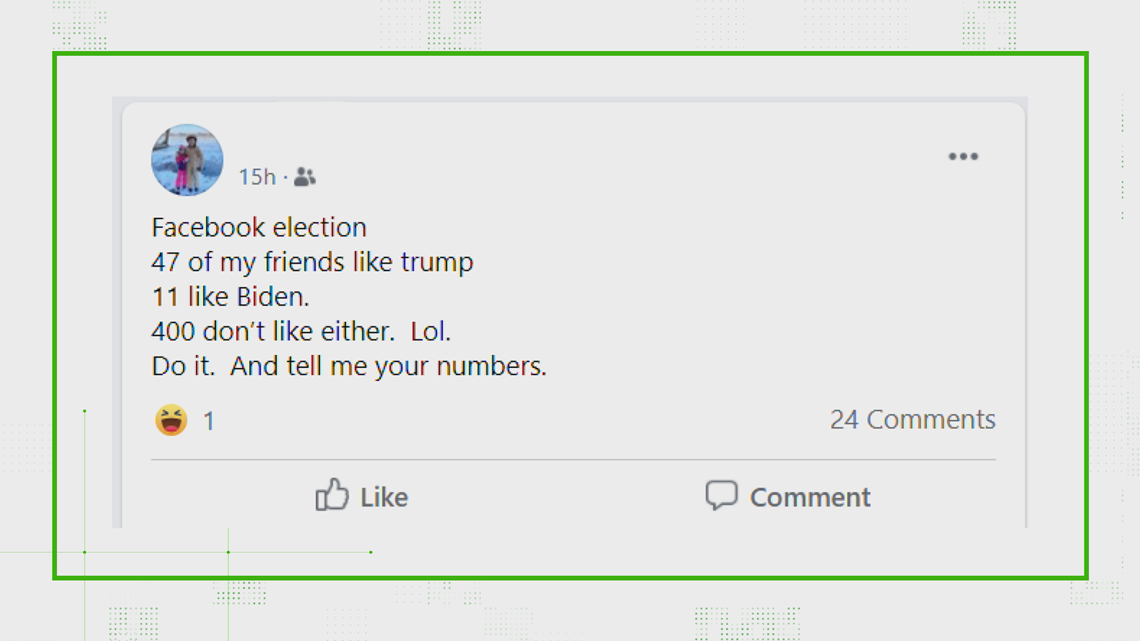This screenshot has height=641, width=1140.
Task: Click the speech bubble Comment icon
Action: coord(721,495)
